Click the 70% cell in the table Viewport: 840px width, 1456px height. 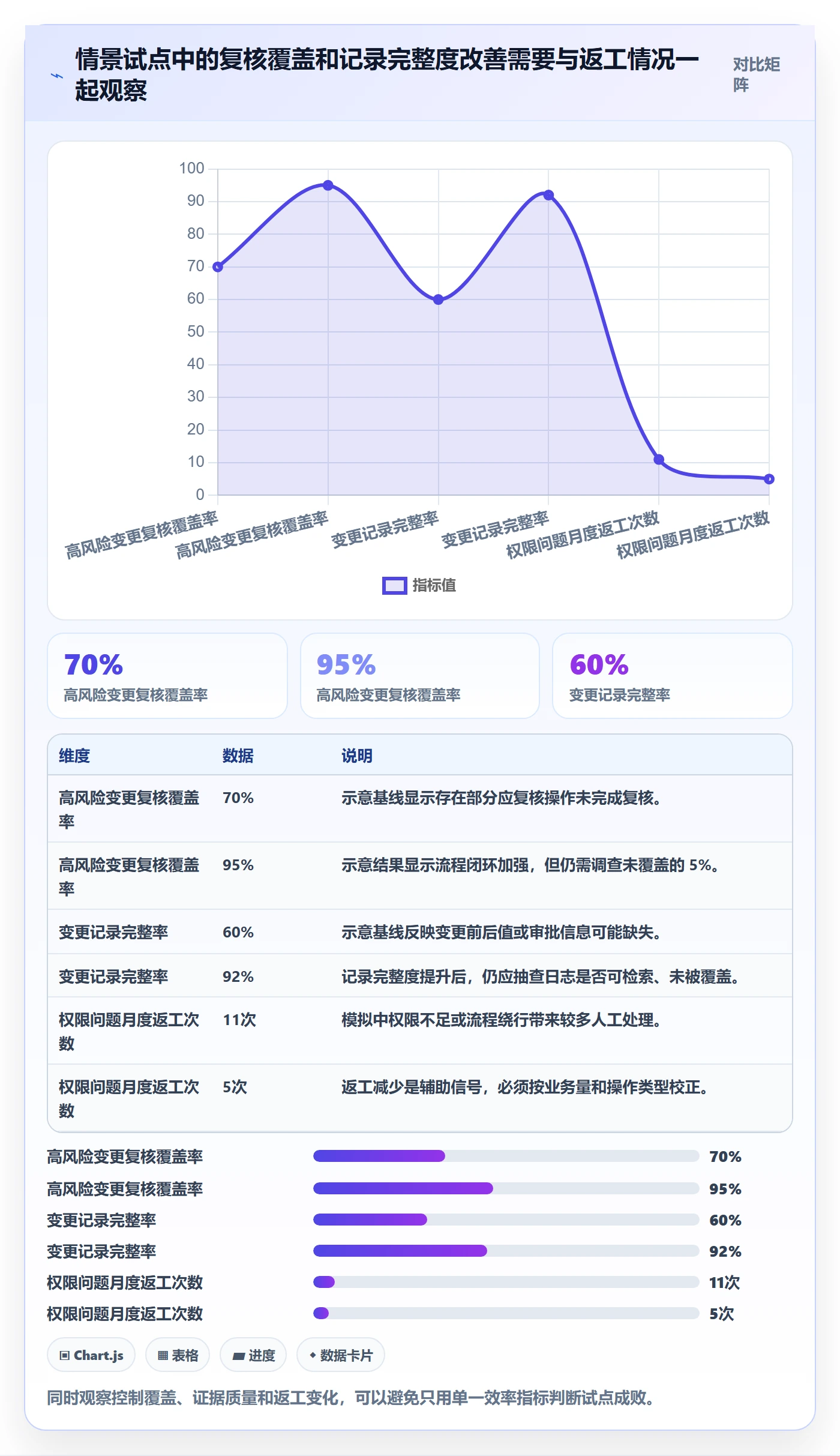(x=238, y=798)
